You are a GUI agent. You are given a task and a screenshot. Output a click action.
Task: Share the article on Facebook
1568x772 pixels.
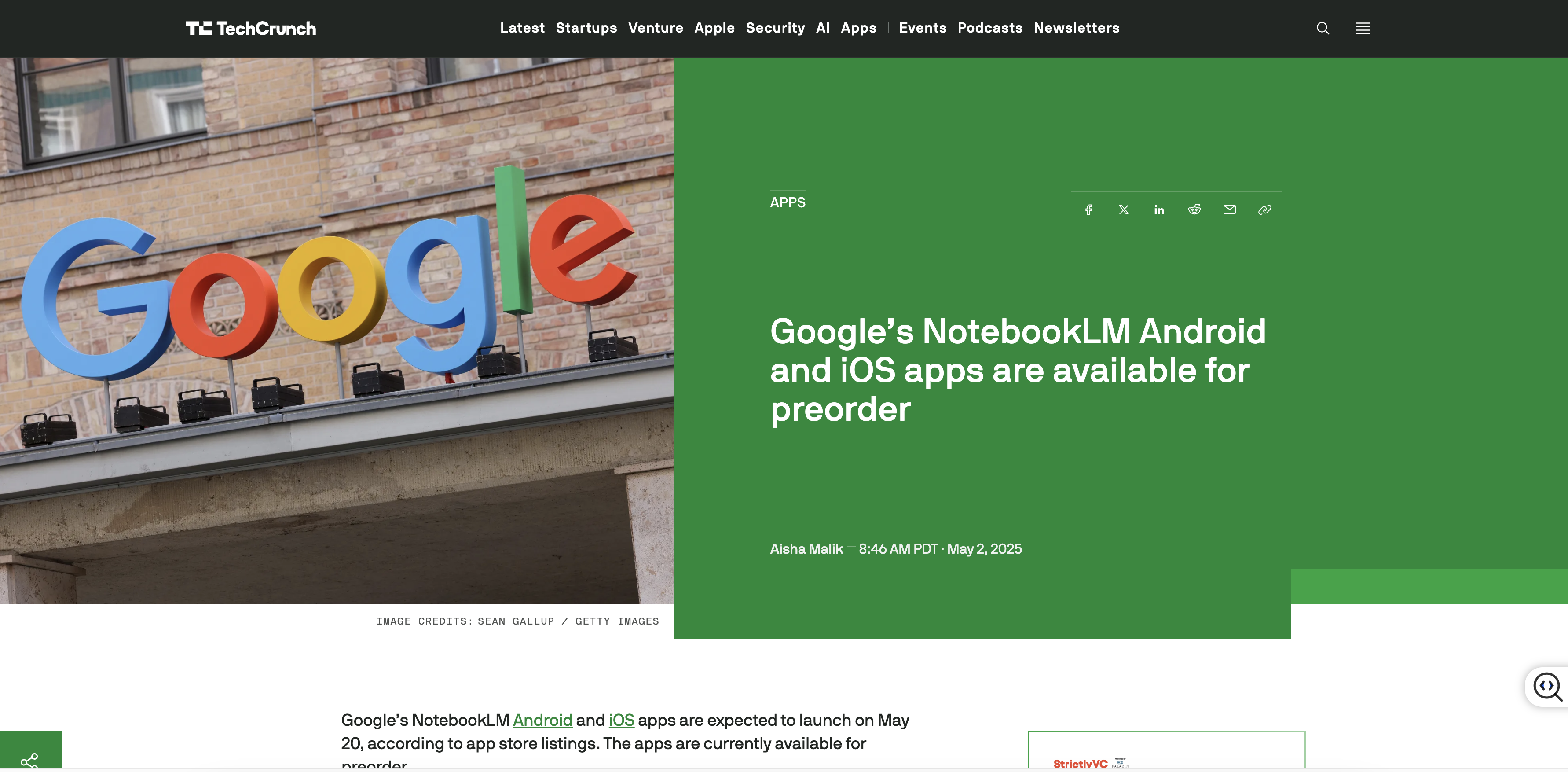point(1089,210)
